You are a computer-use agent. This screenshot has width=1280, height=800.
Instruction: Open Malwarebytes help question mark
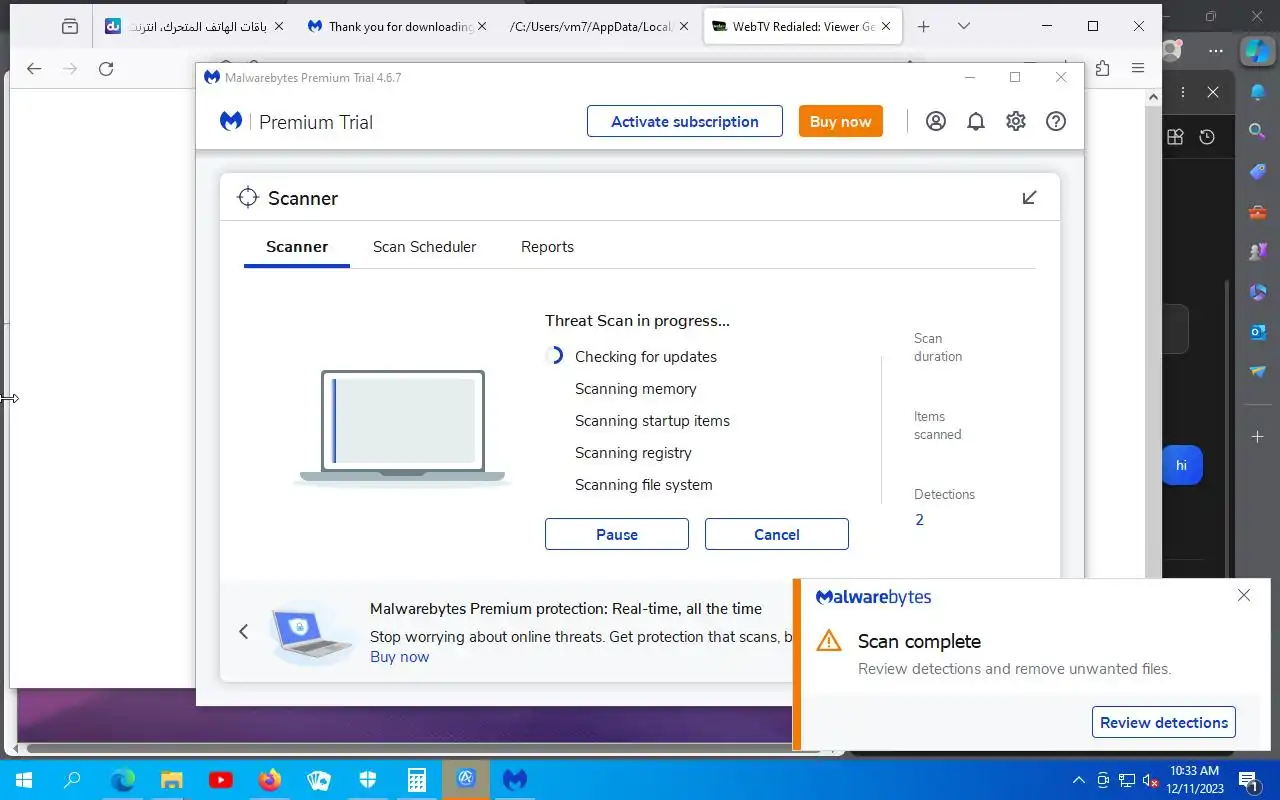click(1055, 122)
